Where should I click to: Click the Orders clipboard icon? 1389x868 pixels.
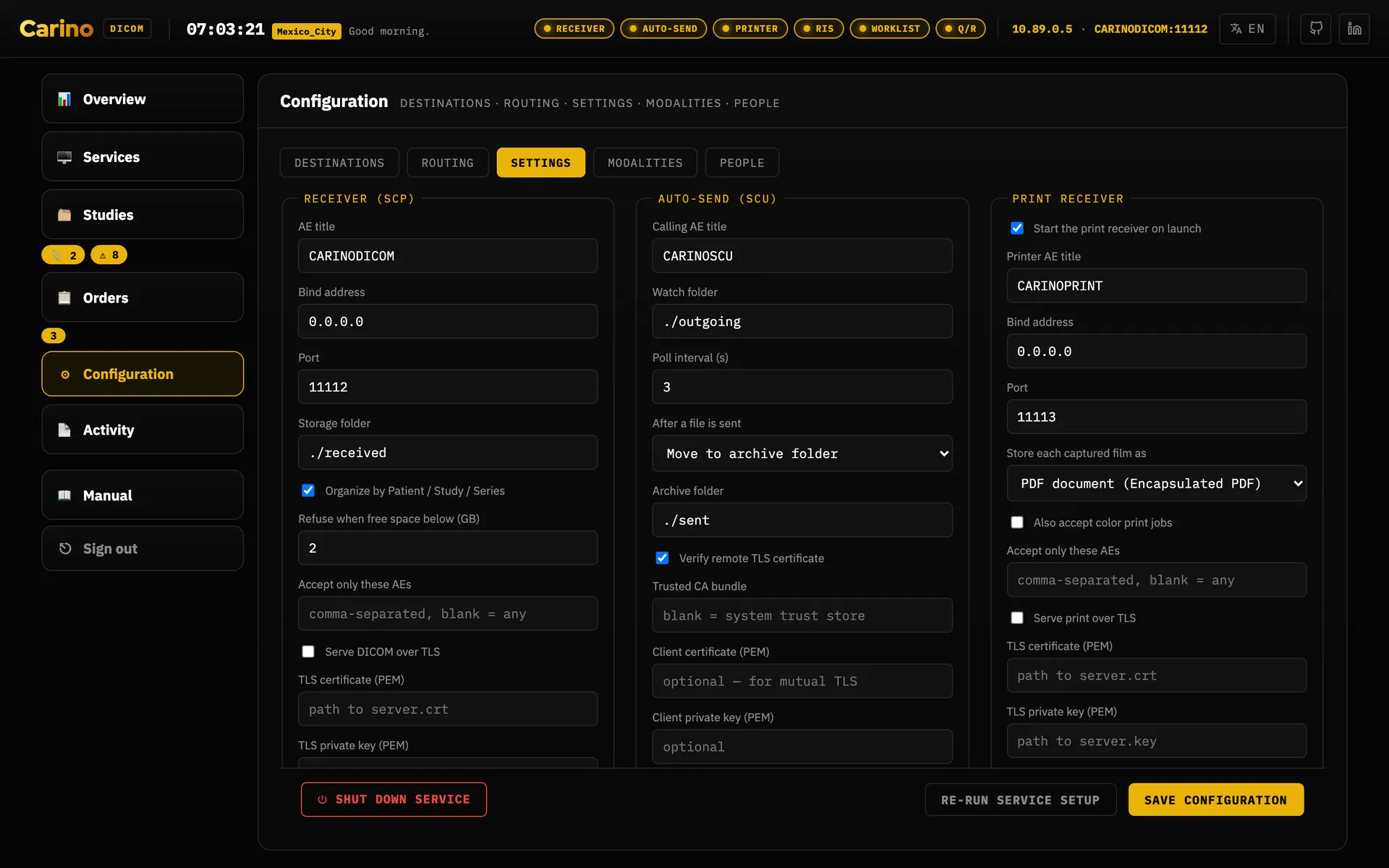click(64, 298)
